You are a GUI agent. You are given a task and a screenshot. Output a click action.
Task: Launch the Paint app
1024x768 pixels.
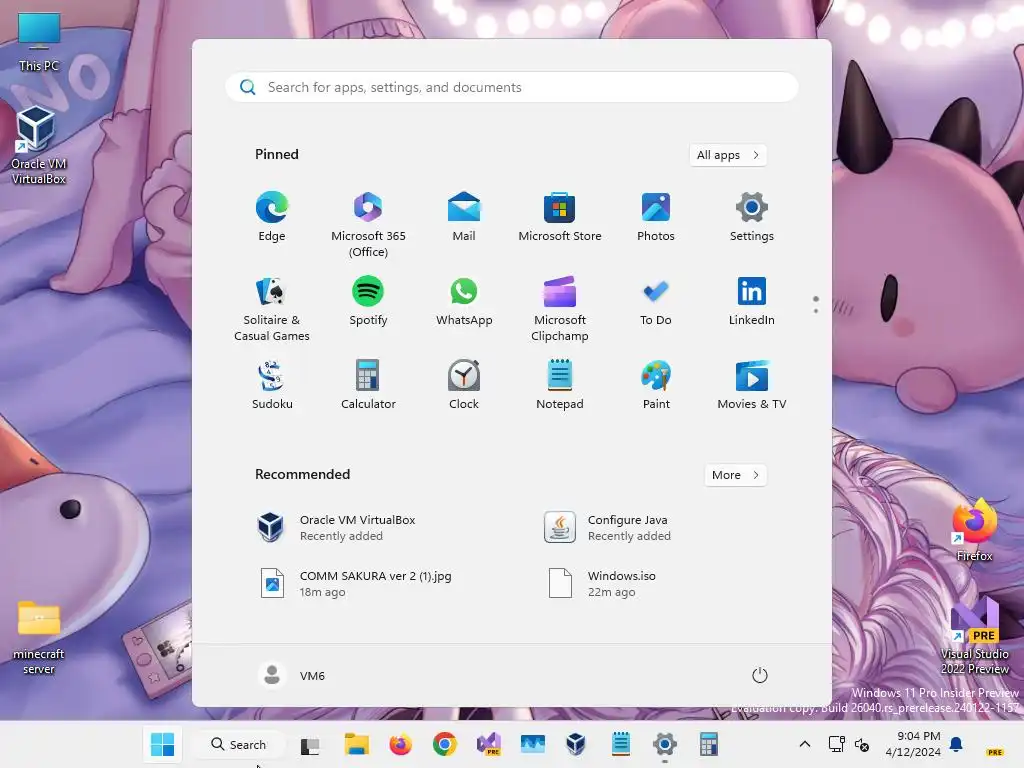pos(656,385)
